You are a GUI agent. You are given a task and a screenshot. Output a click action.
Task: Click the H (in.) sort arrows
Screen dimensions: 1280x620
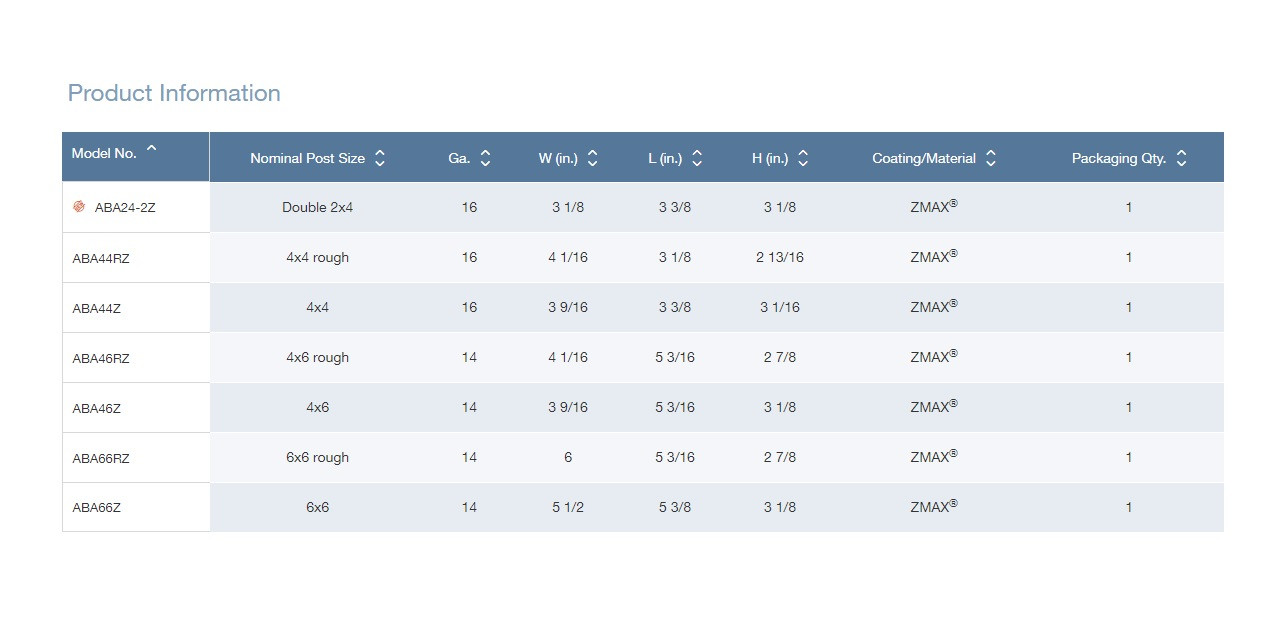pos(803,158)
